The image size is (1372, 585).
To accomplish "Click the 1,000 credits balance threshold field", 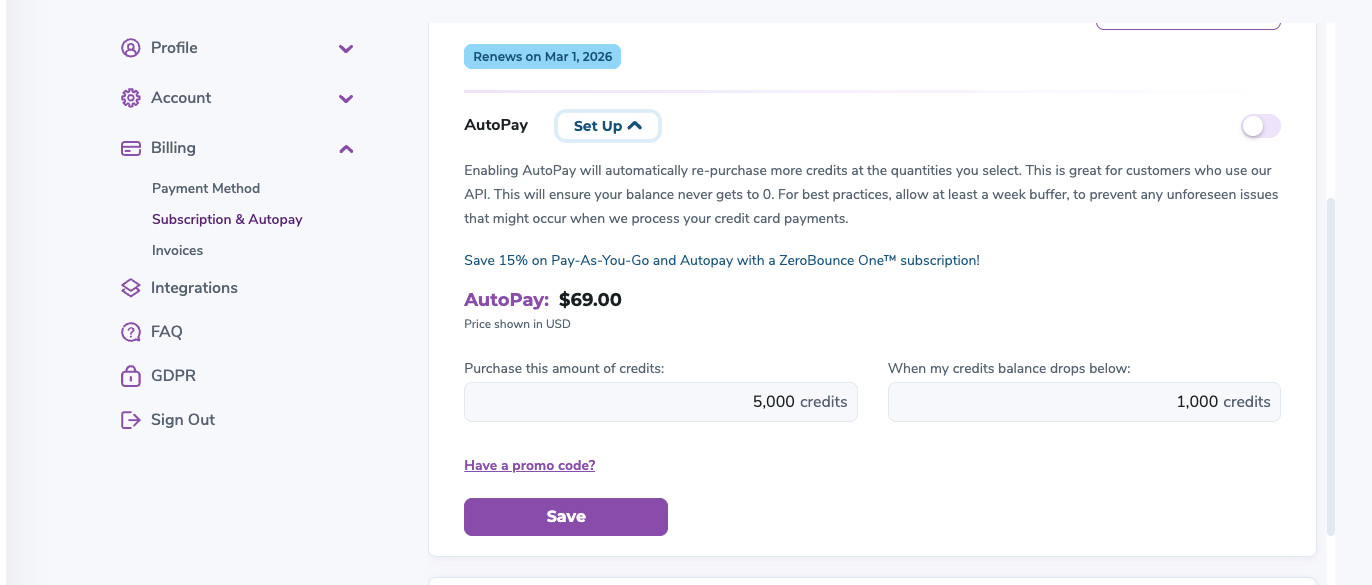I will (x=1084, y=401).
